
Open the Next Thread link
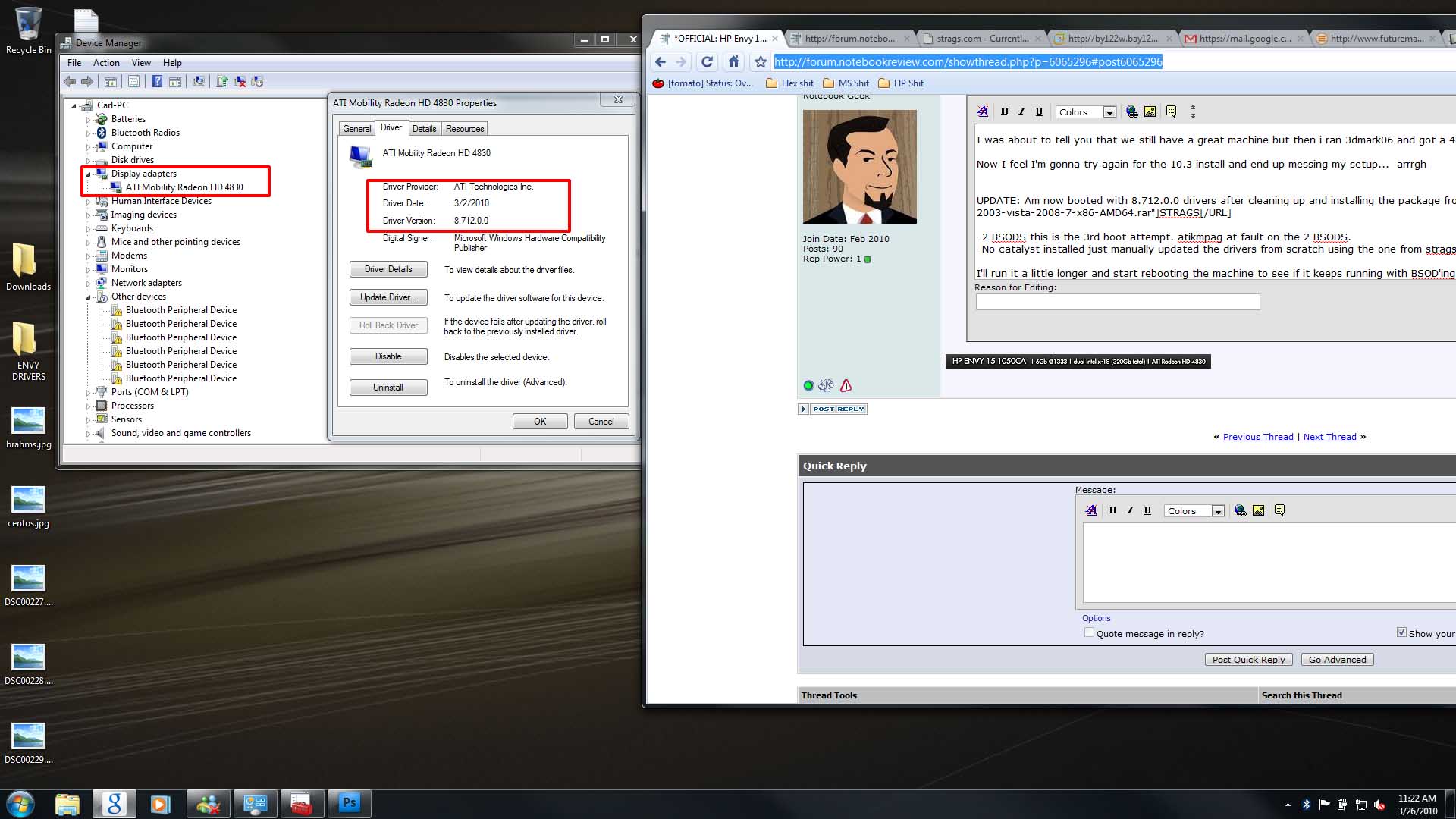[1329, 437]
